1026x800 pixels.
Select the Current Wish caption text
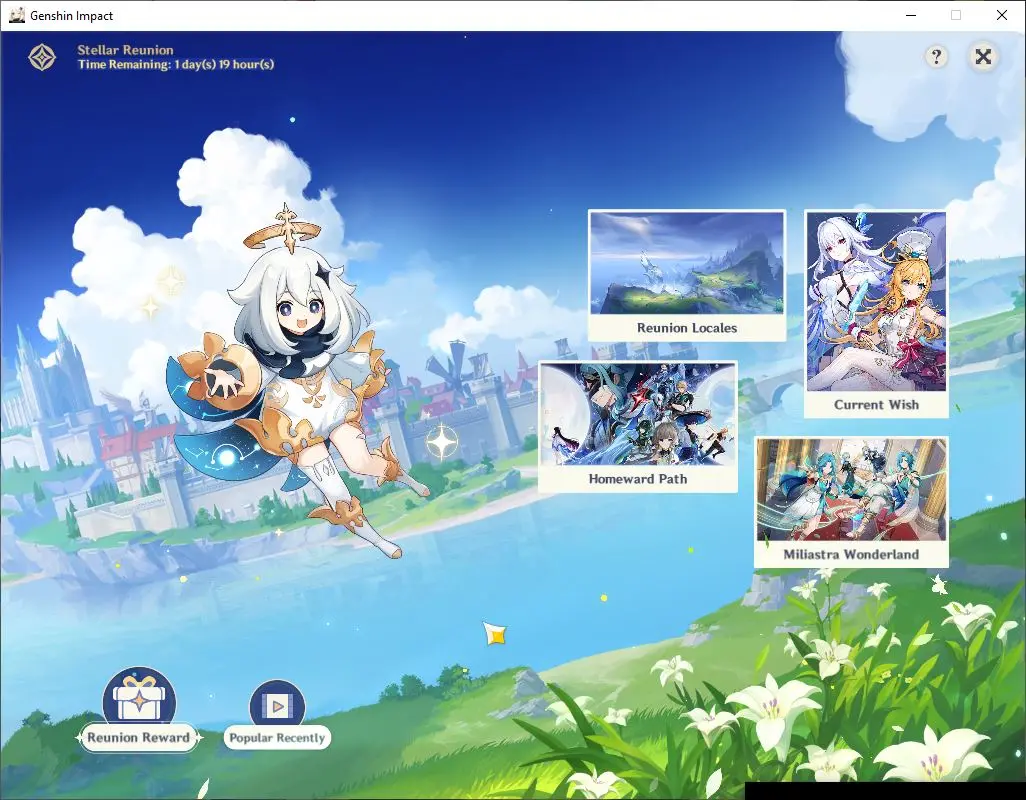click(x=876, y=404)
